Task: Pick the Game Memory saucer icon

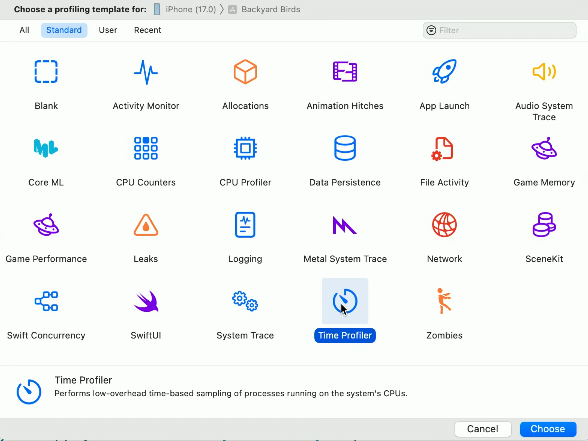Action: [x=544, y=148]
